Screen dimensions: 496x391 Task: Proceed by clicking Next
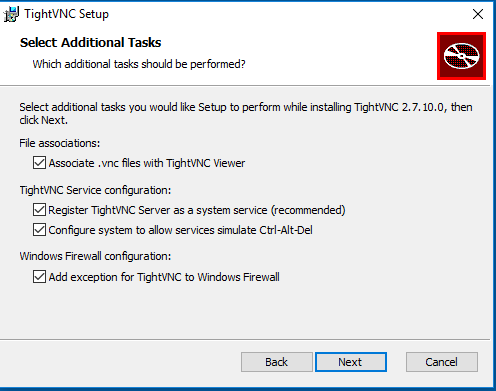click(351, 362)
